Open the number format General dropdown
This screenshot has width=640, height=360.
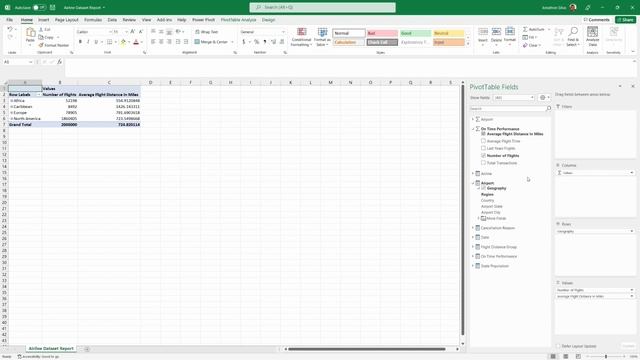click(x=283, y=32)
